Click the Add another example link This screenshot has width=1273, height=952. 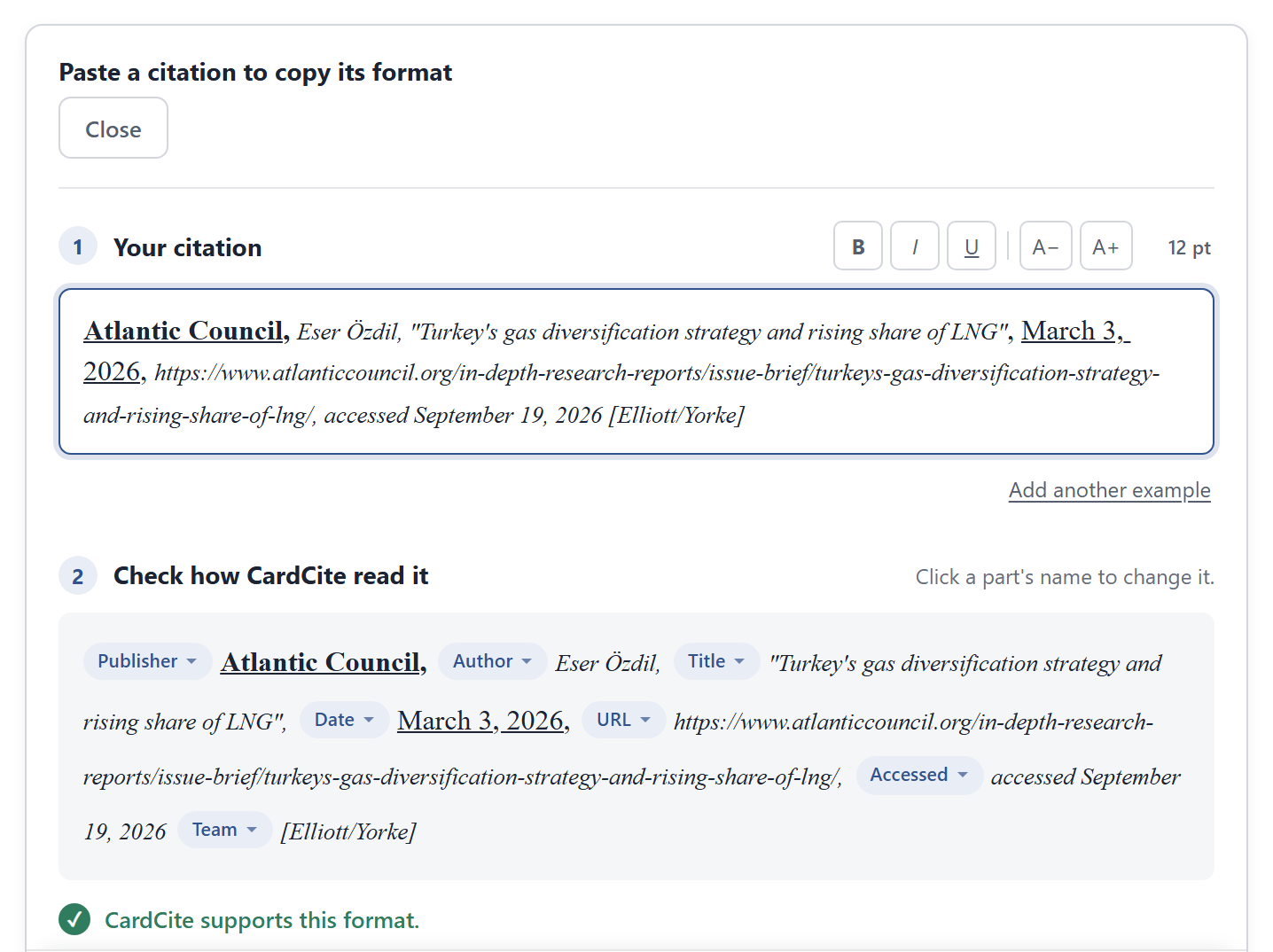[1109, 490]
